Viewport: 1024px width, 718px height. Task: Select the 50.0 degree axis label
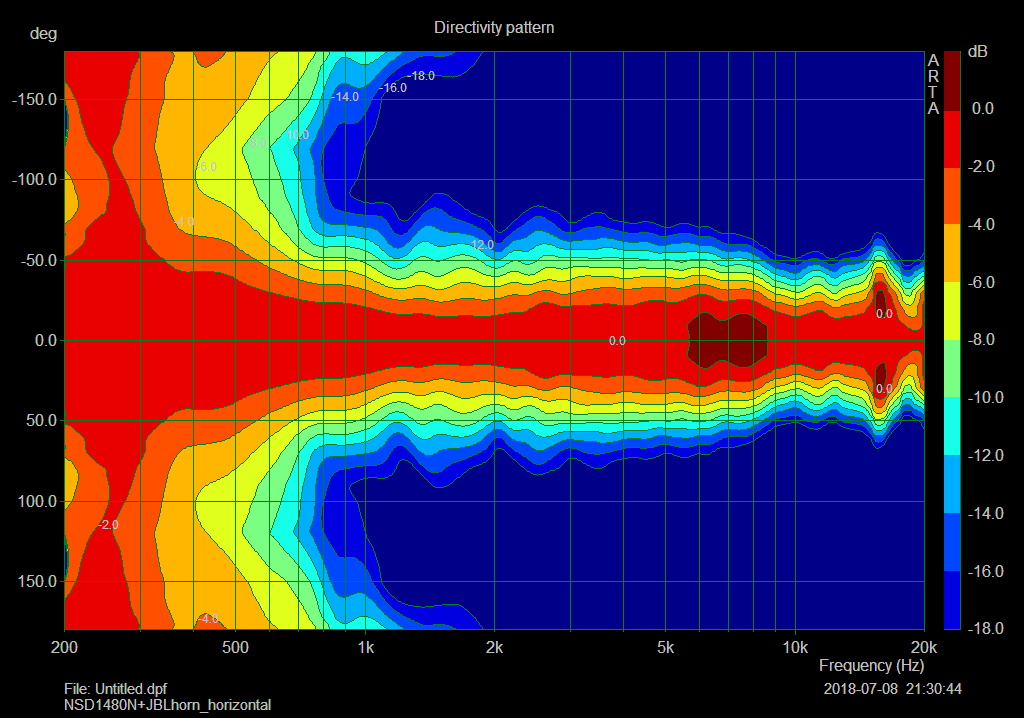click(x=42, y=420)
